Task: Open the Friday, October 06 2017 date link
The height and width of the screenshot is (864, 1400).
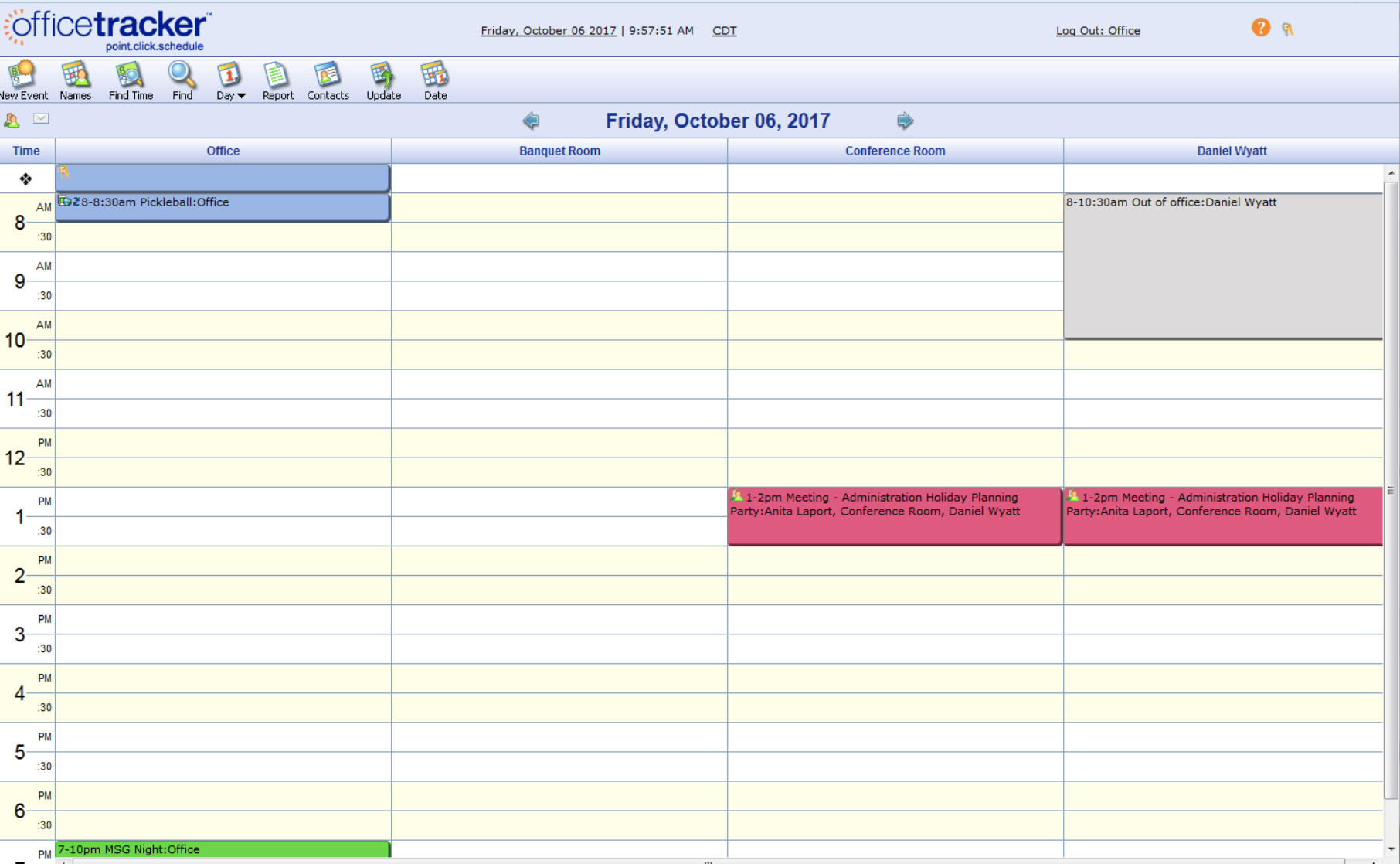Action: [549, 30]
